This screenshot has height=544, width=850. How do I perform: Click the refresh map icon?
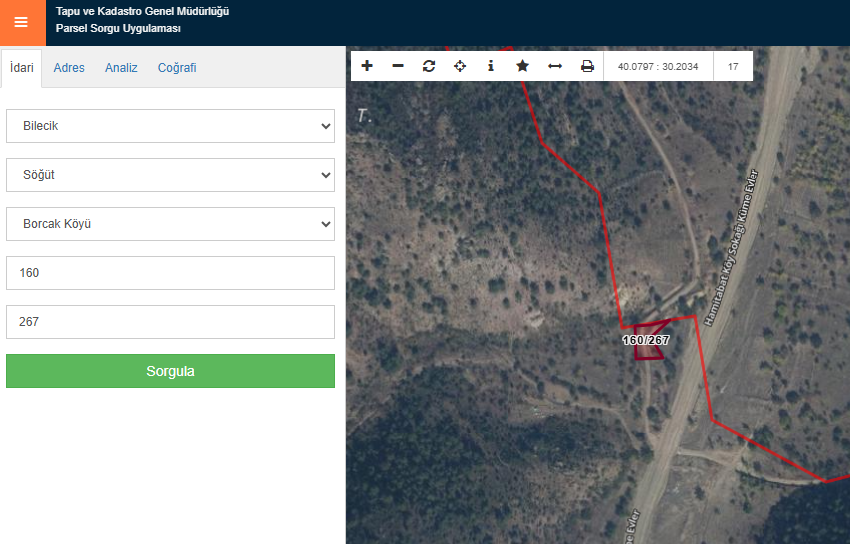click(x=429, y=66)
